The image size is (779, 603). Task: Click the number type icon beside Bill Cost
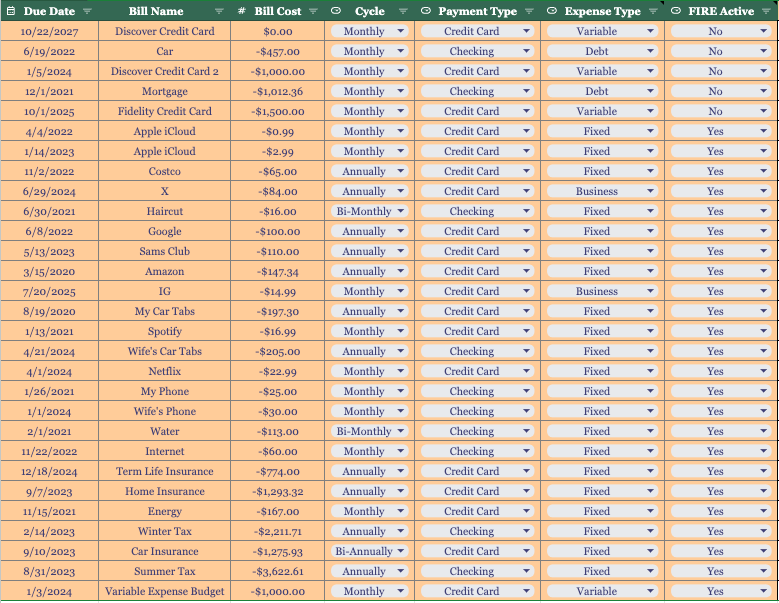pyautogui.click(x=241, y=11)
